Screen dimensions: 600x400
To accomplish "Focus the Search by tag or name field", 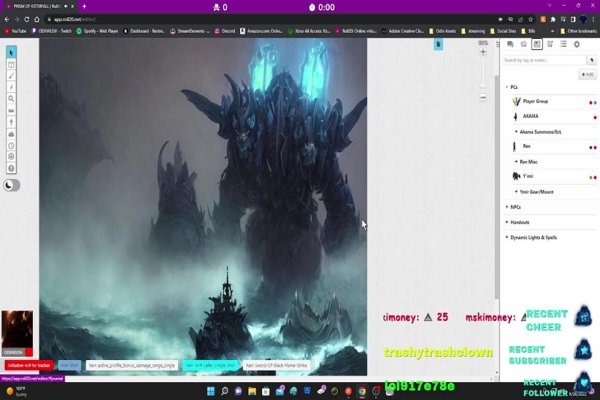I will (544, 60).
